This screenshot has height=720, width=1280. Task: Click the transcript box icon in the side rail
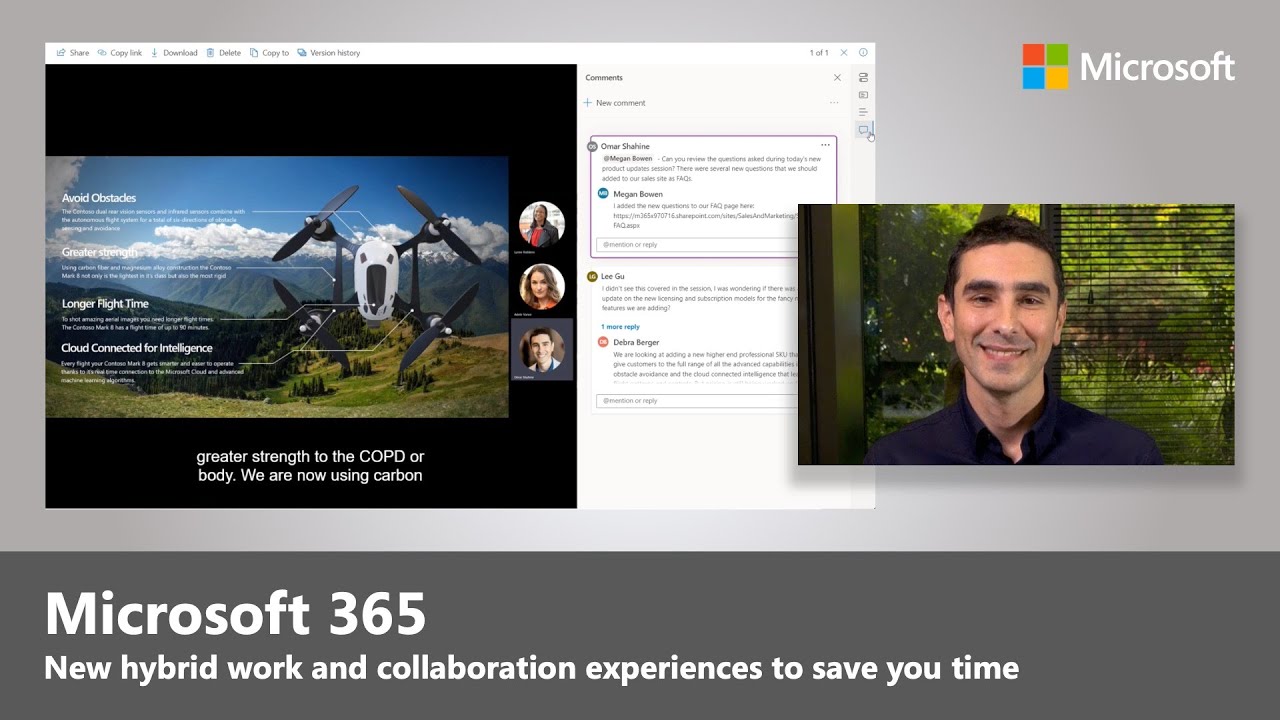pyautogui.click(x=863, y=95)
